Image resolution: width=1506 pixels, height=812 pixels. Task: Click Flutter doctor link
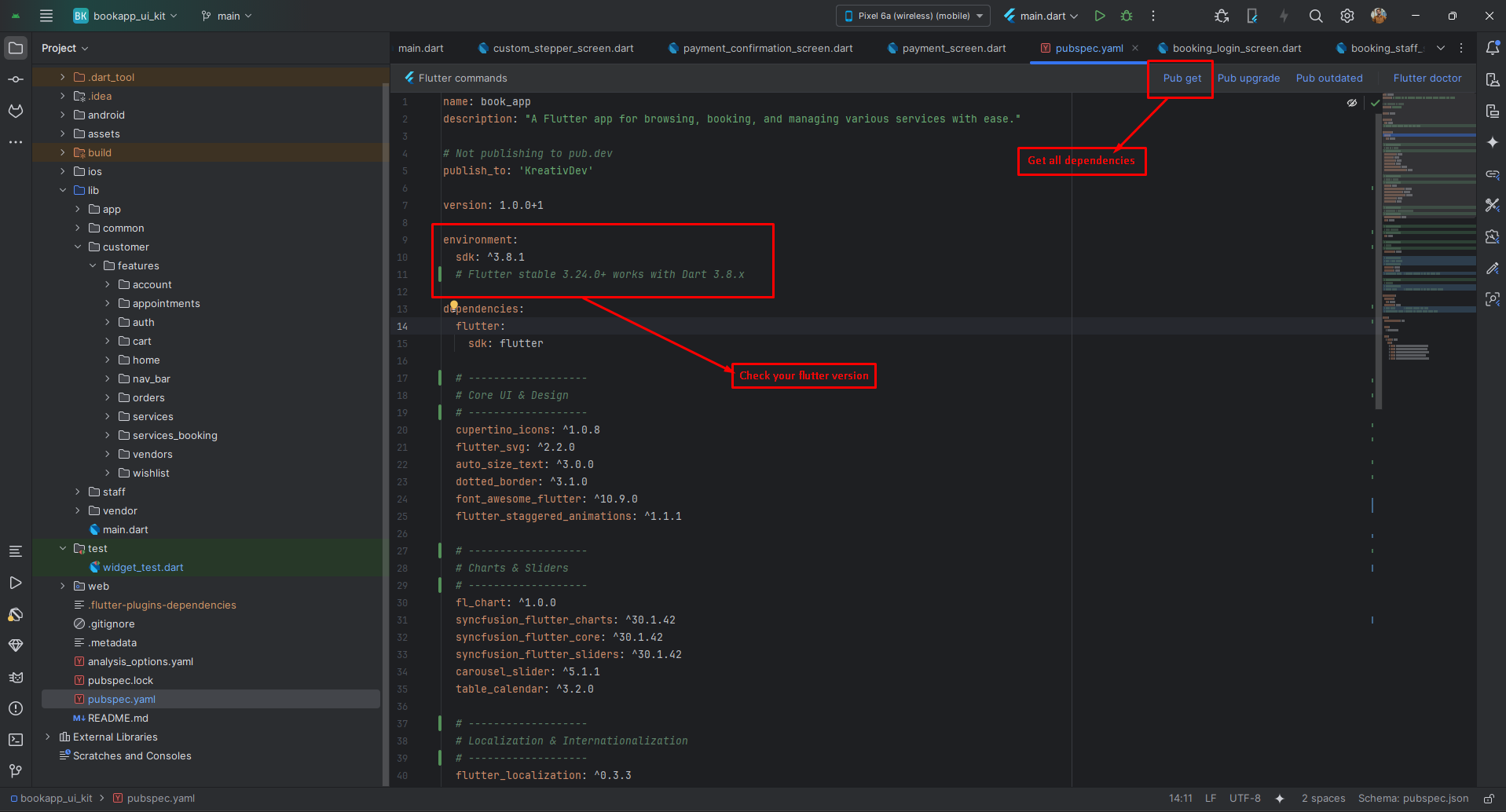tap(1427, 78)
